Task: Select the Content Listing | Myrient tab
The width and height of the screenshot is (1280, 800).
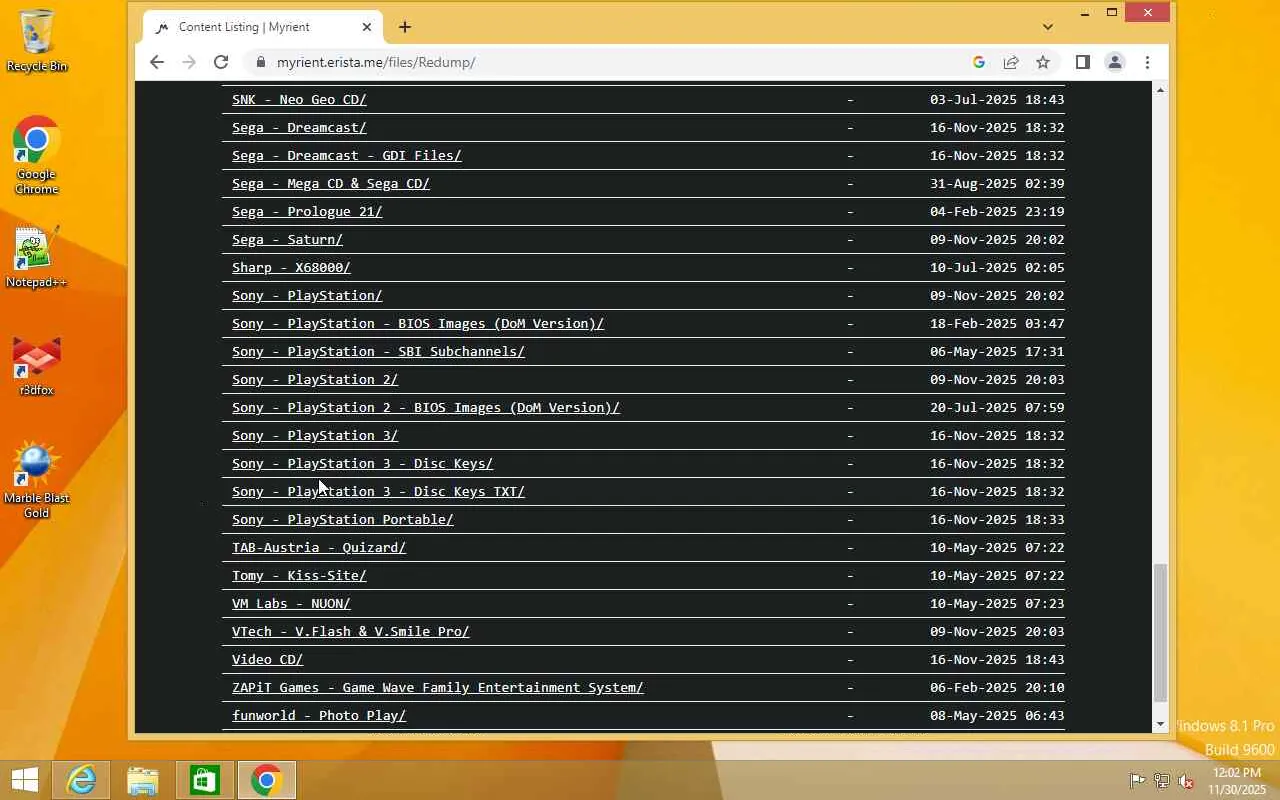Action: click(262, 27)
